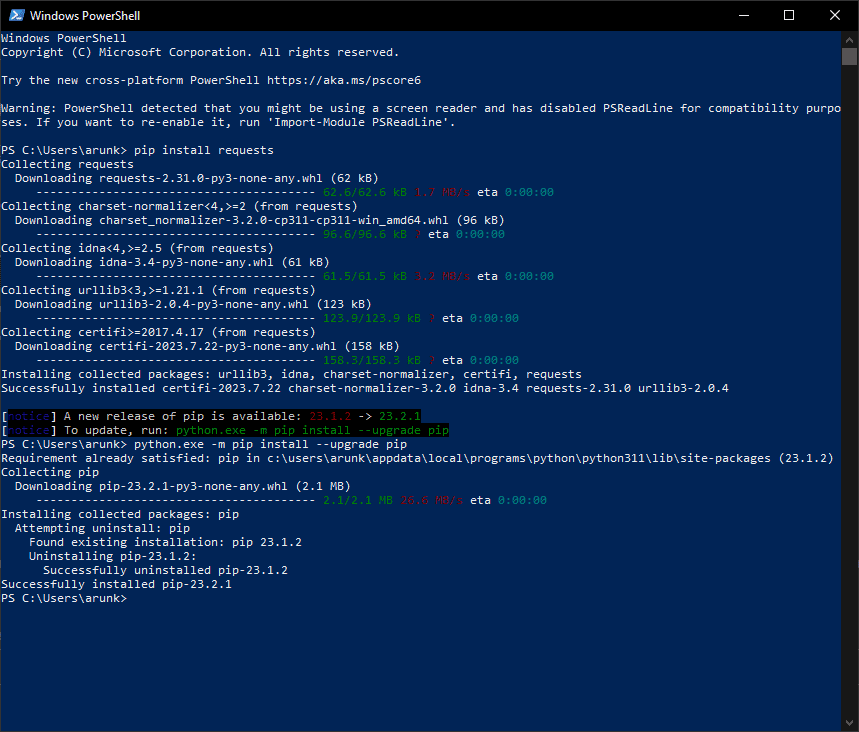Click the red '23.1.2' version in notice

tap(330, 416)
